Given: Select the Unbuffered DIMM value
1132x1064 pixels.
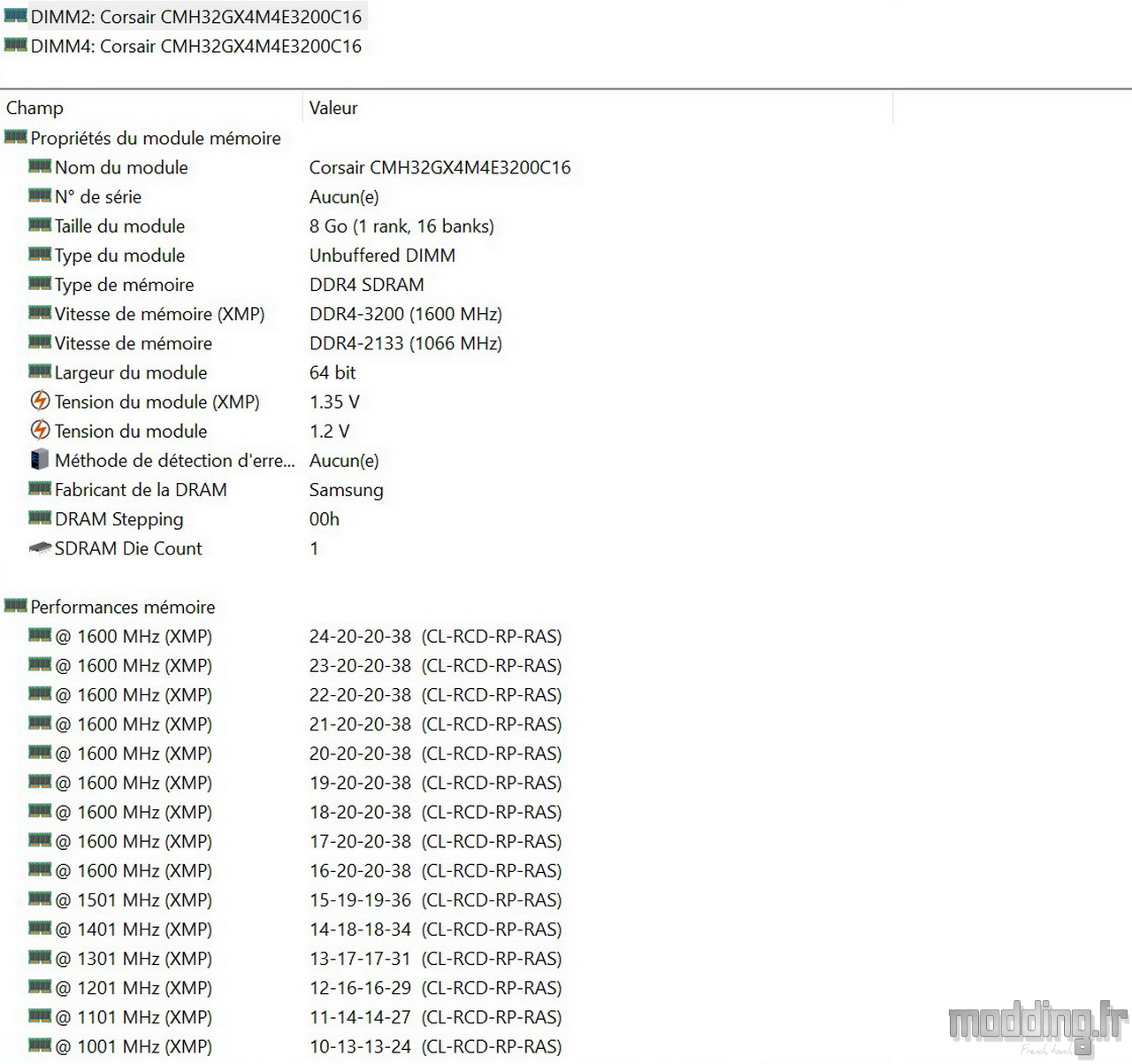Looking at the screenshot, I should click(x=382, y=255).
